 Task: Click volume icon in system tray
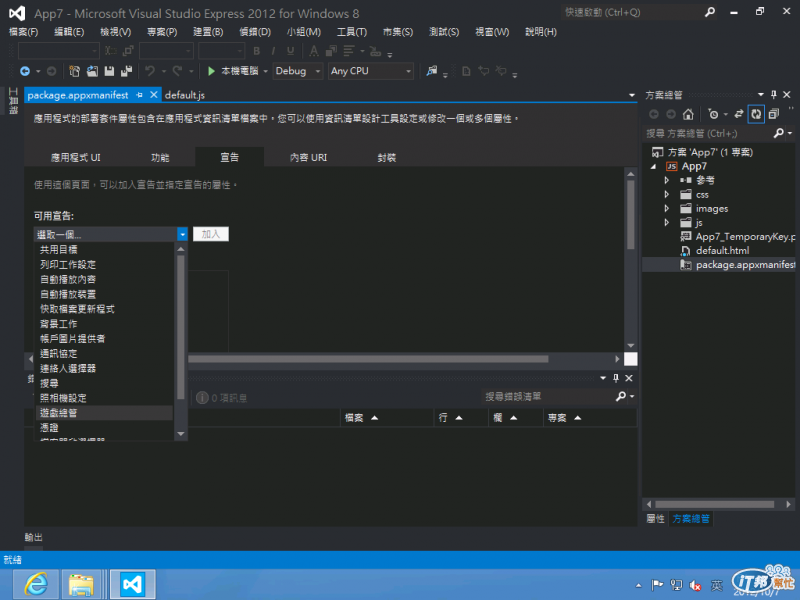[x=695, y=586]
